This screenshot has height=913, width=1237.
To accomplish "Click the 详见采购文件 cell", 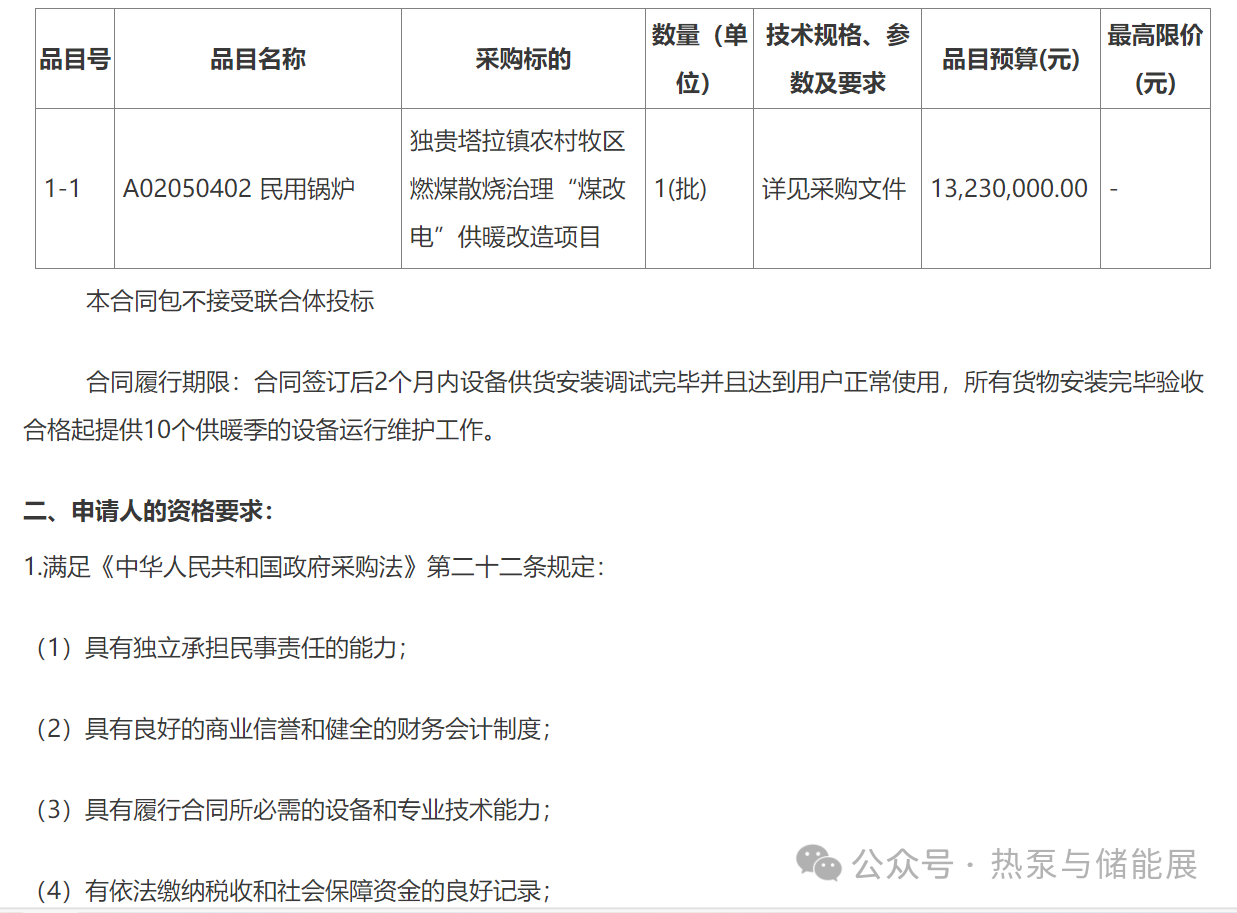I will pyautogui.click(x=834, y=188).
